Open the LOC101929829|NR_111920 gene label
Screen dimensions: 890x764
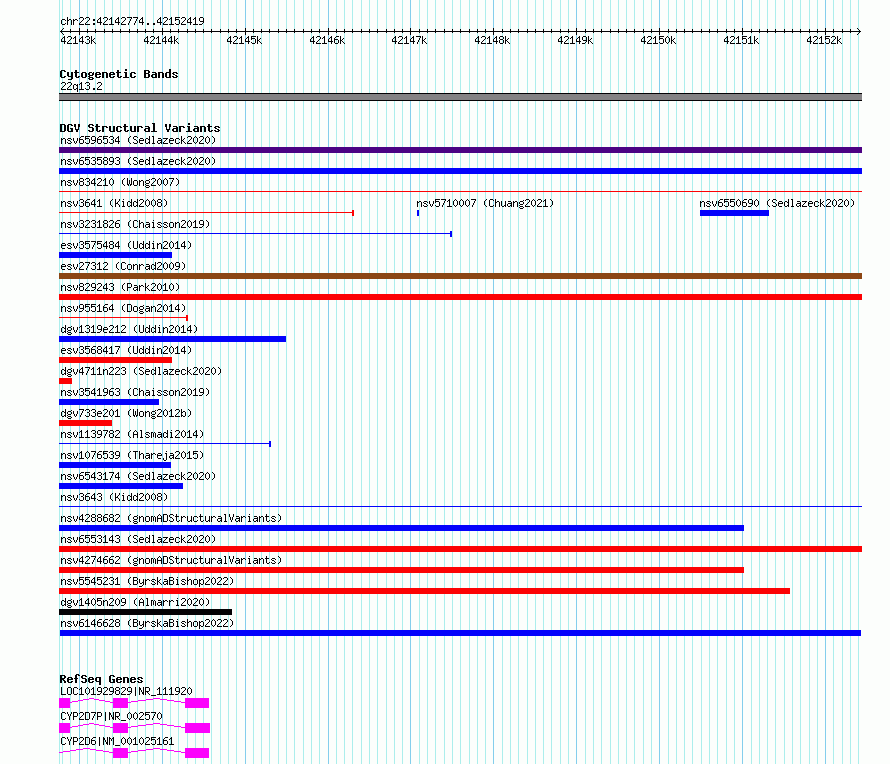click(x=126, y=691)
